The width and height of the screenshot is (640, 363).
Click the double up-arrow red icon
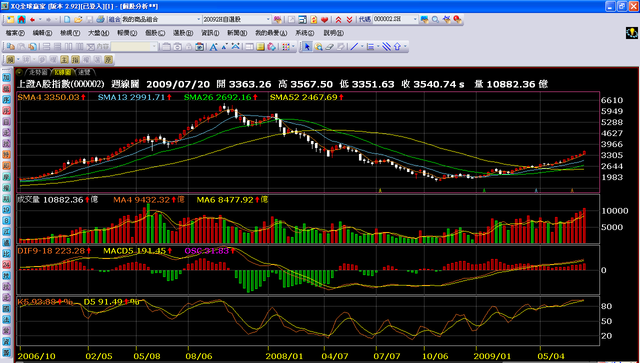click(338, 19)
